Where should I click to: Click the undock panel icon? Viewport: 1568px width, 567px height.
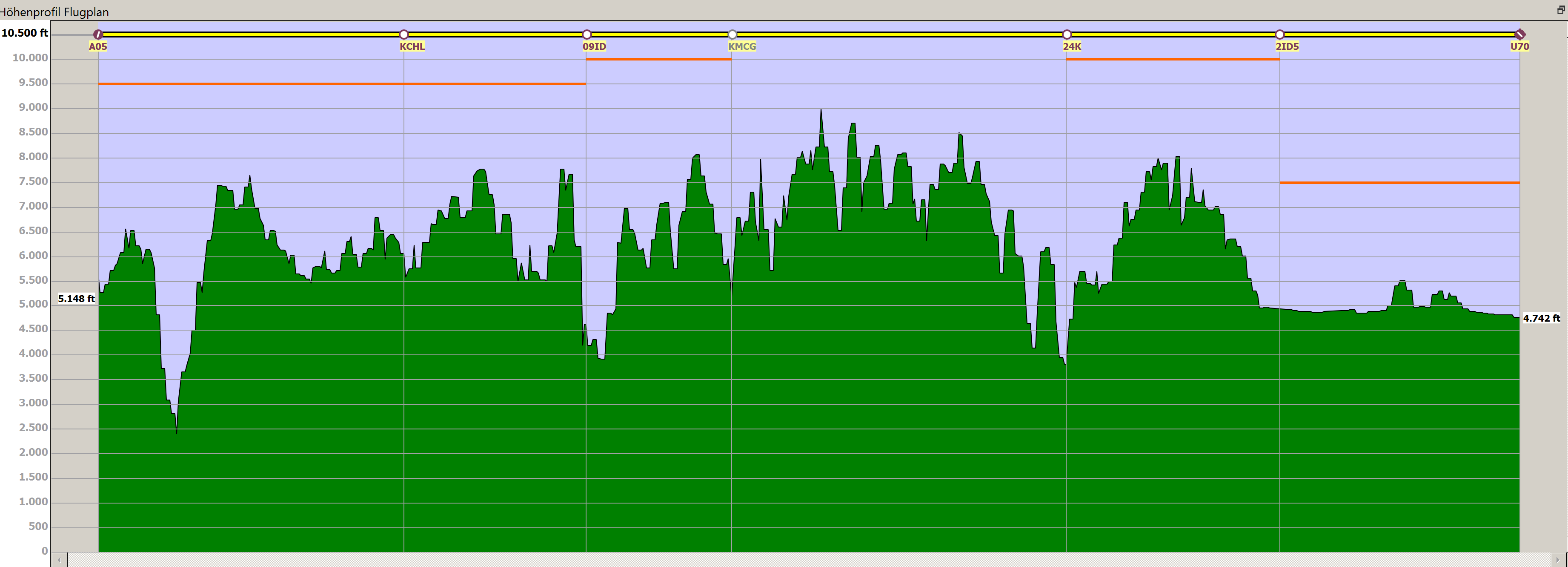[x=1561, y=10]
